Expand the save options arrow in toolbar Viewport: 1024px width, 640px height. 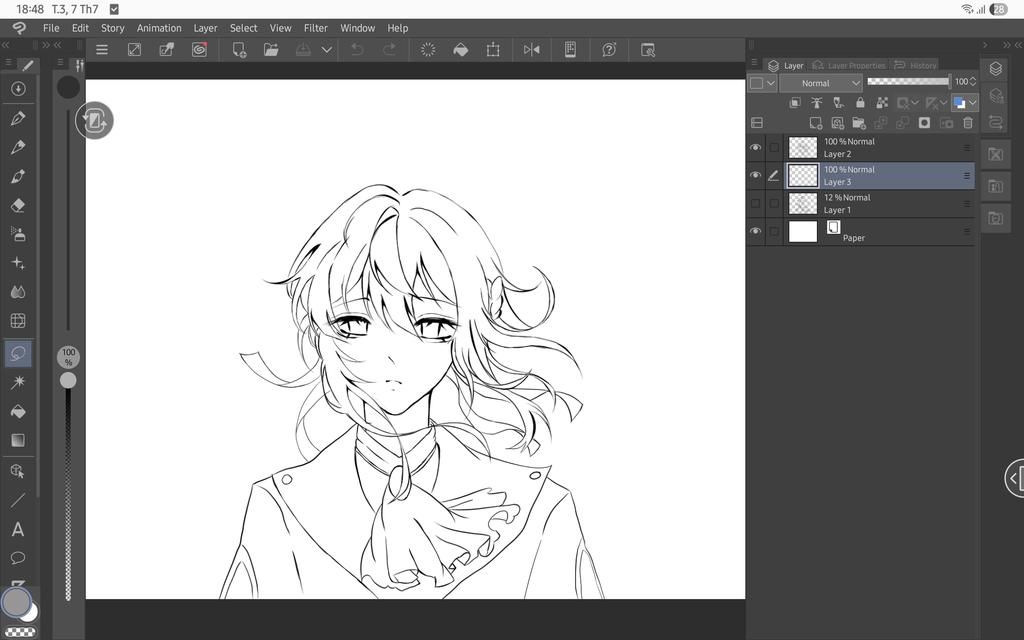click(327, 50)
